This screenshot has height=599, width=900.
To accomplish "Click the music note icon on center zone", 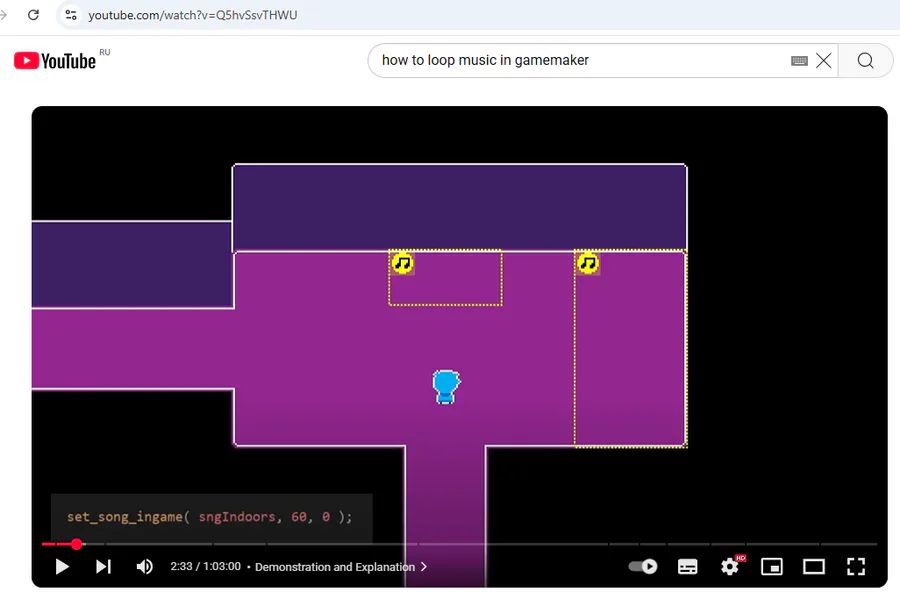I will 402,263.
